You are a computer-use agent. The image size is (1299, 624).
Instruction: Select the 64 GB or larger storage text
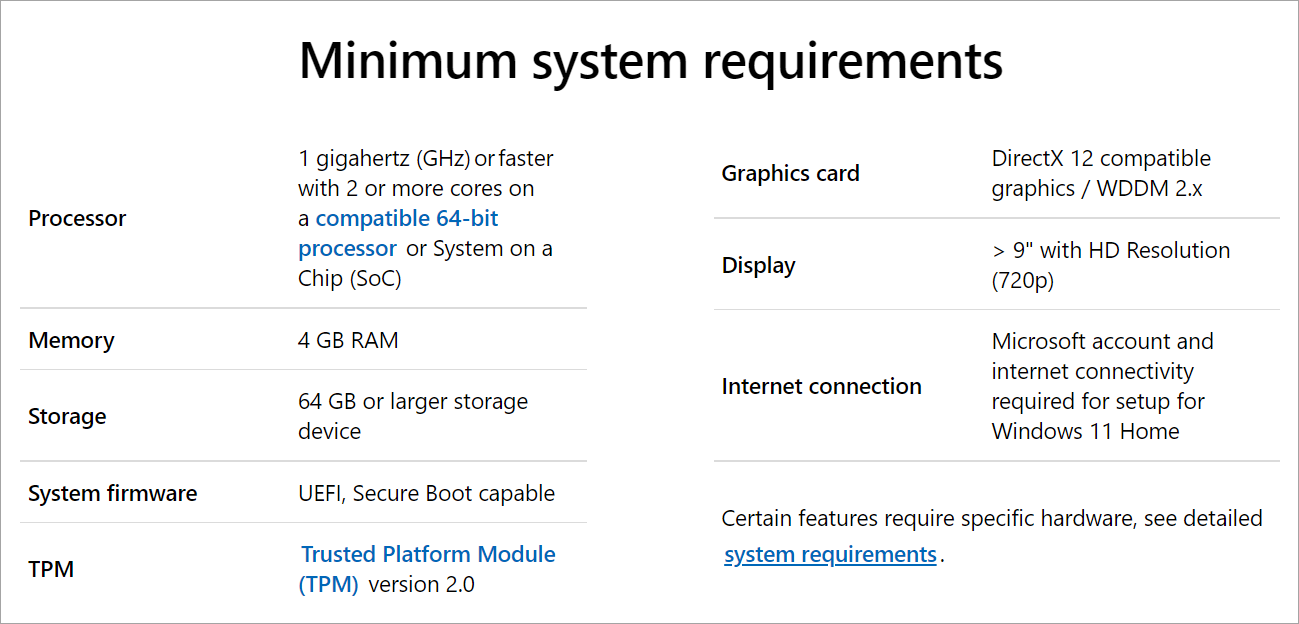pyautogui.click(x=413, y=416)
